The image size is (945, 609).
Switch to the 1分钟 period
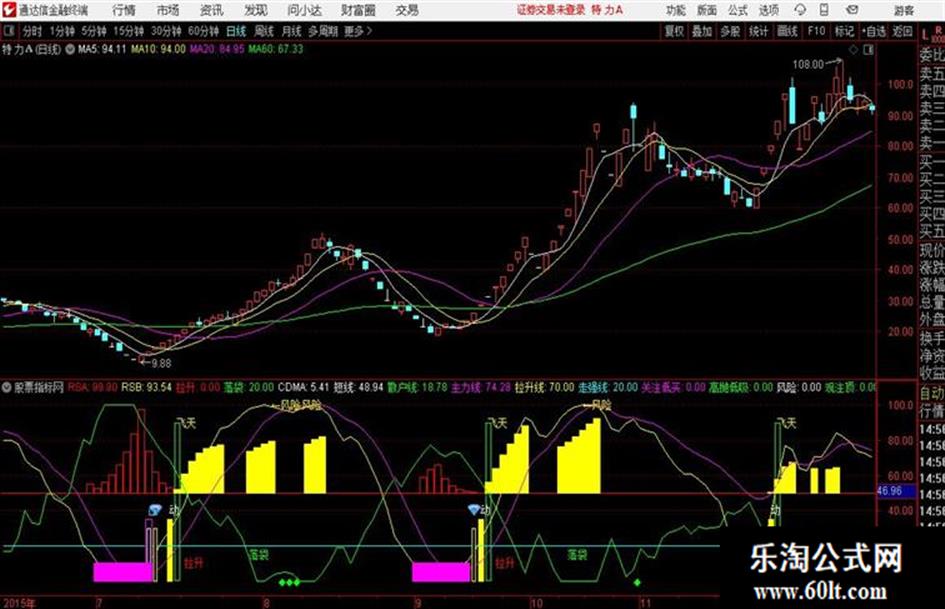click(x=62, y=31)
